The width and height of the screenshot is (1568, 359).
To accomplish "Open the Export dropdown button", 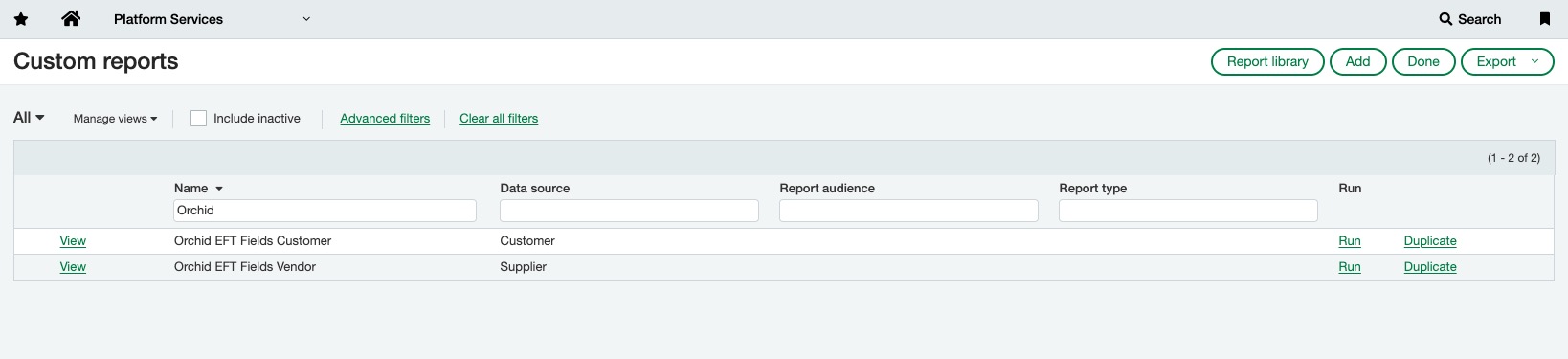I will point(1507,61).
